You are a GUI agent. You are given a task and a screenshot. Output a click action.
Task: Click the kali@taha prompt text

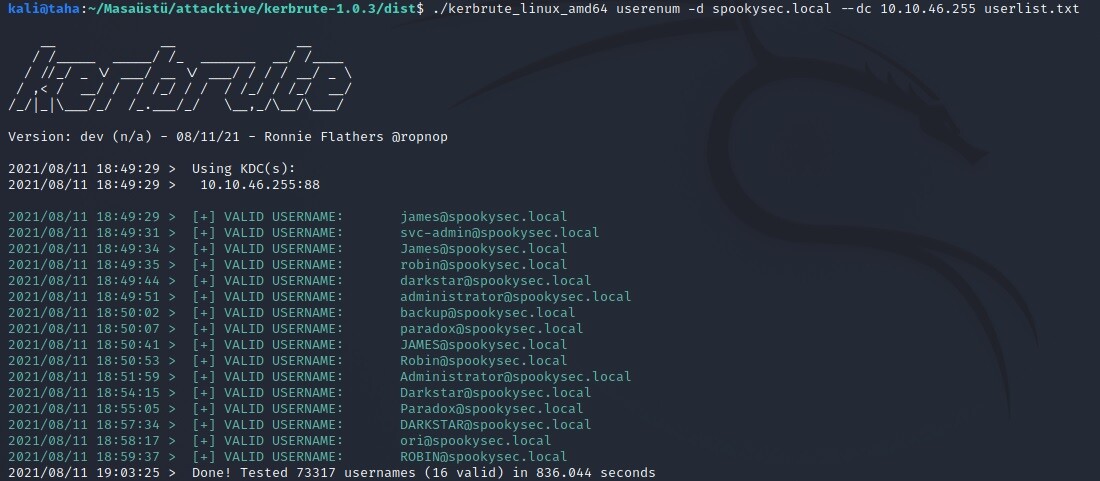pyautogui.click(x=36, y=8)
